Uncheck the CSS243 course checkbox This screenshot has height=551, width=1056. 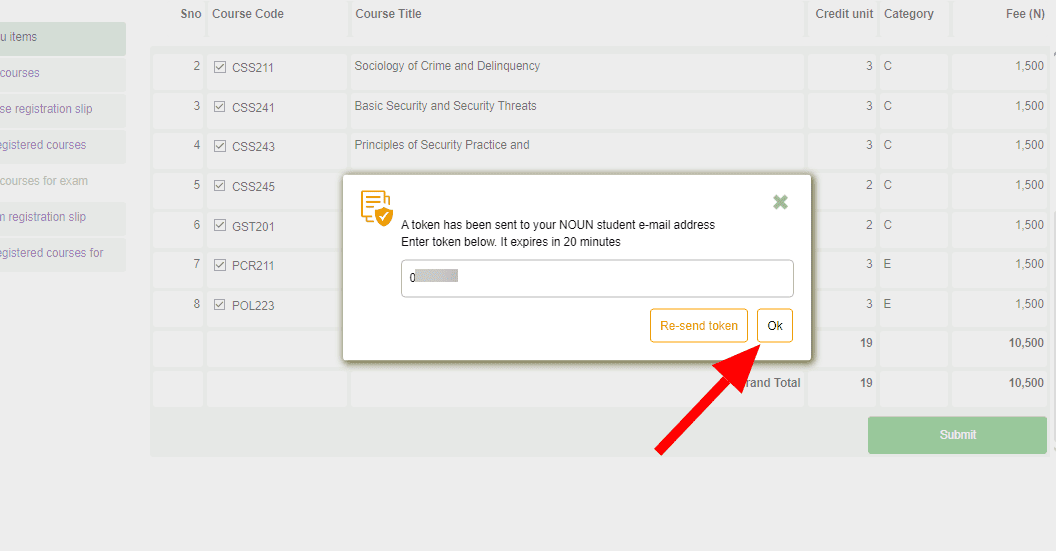pos(220,145)
